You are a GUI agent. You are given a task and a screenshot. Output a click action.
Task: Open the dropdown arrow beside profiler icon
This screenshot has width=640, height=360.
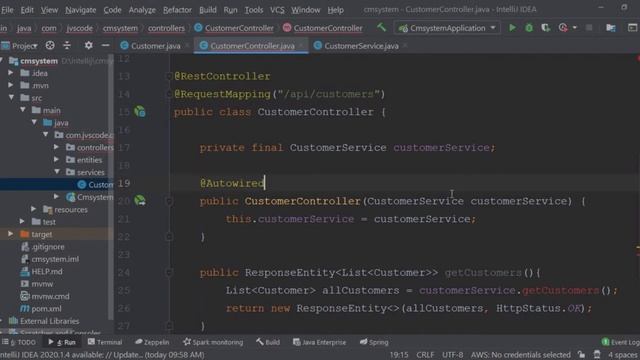[575, 28]
